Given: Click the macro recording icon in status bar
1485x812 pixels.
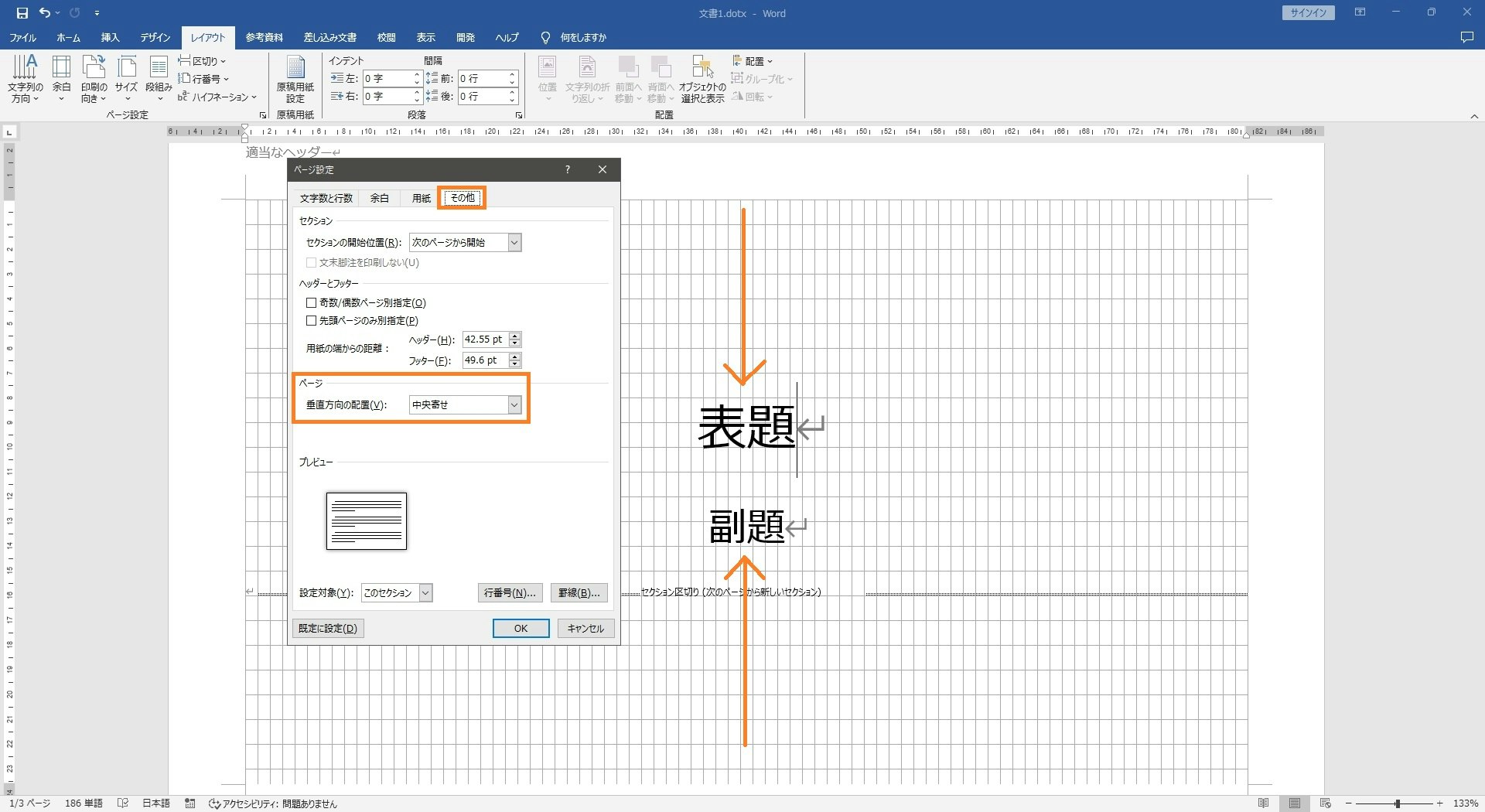Looking at the screenshot, I should point(190,803).
